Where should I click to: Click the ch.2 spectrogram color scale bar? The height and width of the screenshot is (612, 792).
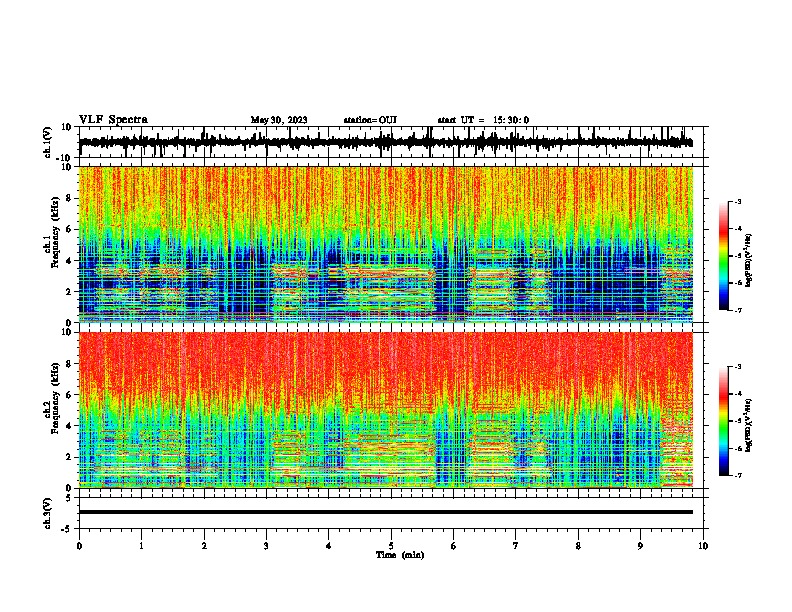tap(724, 421)
